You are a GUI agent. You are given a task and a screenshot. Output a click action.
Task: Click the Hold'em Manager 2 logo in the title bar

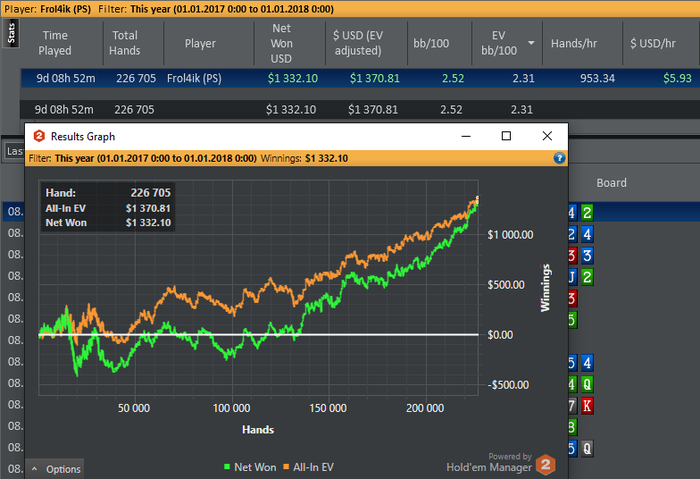[39, 136]
